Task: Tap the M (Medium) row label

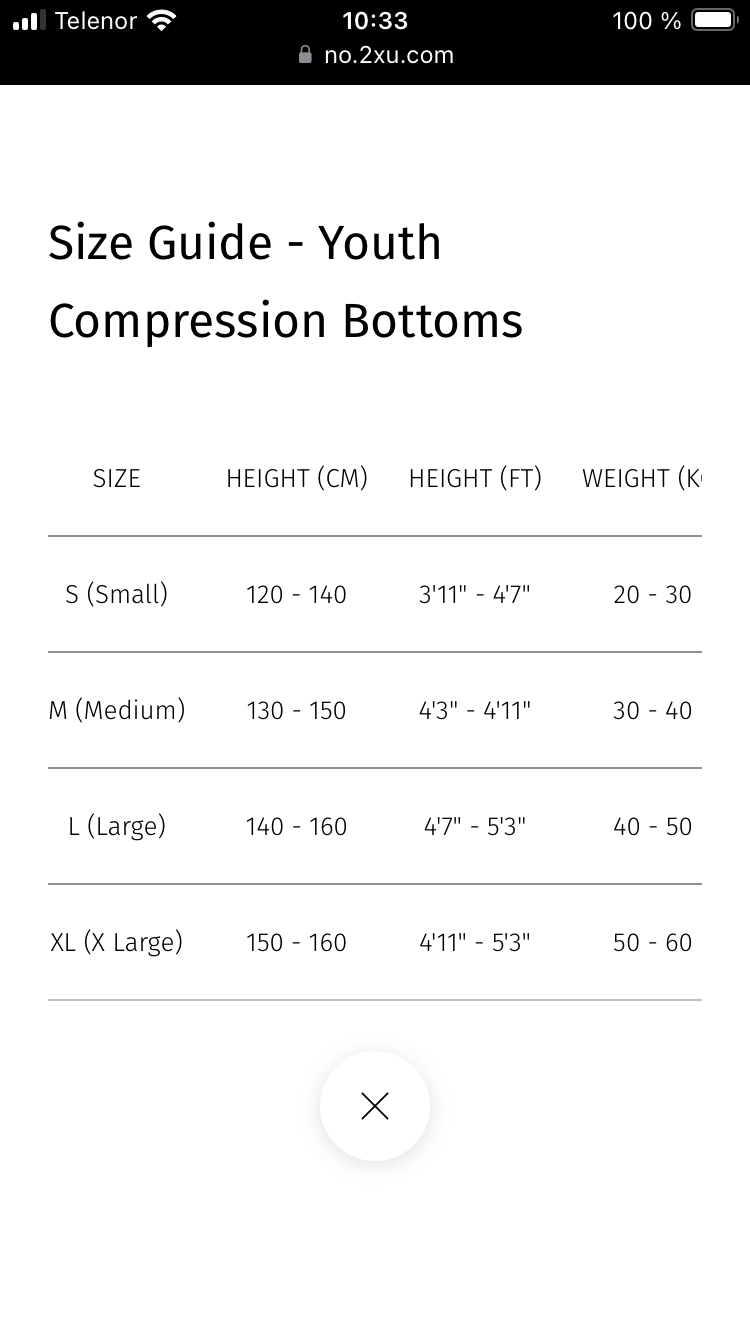Action: pyautogui.click(x=117, y=710)
